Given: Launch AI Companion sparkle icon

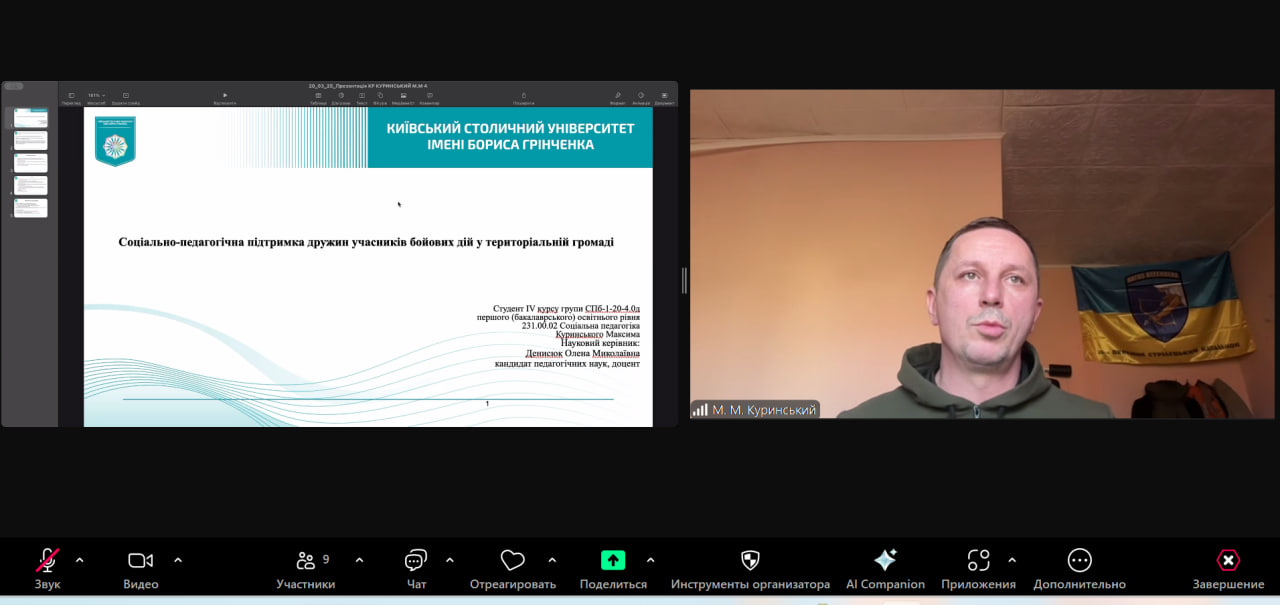Looking at the screenshot, I should pos(885,561).
